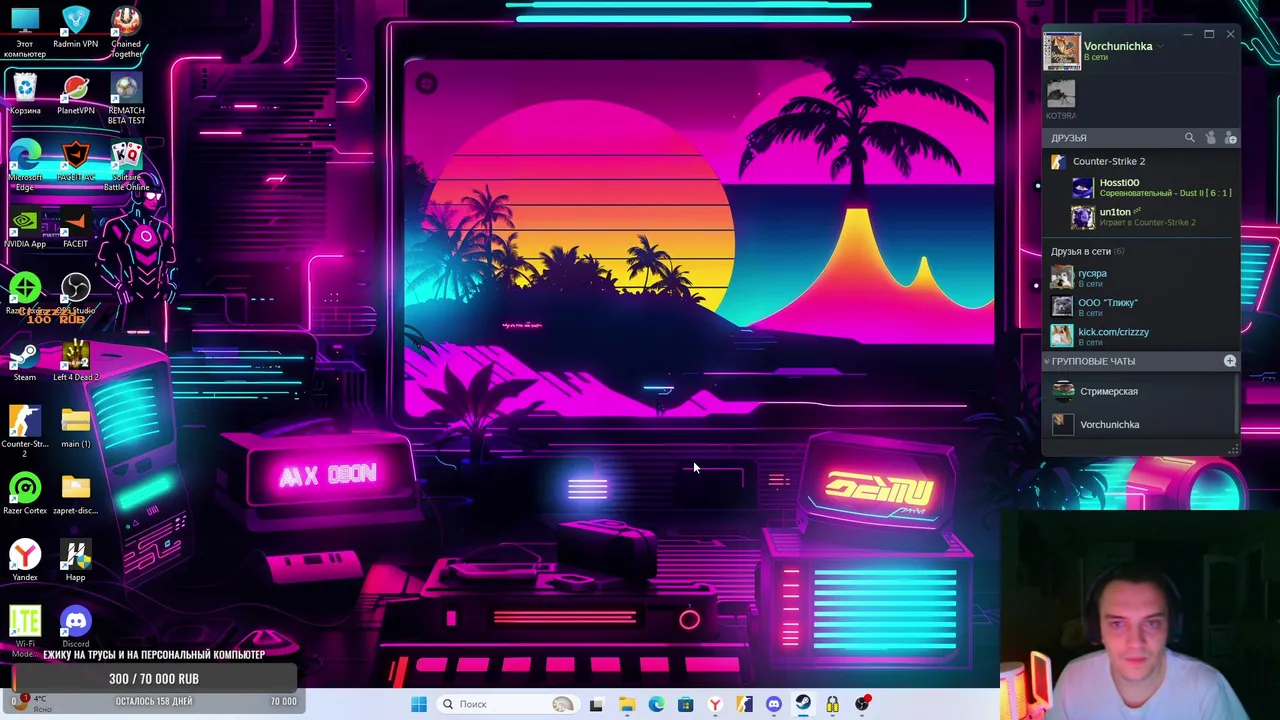The image size is (1280, 720).
Task: Click the ДРУЗЬЯ section header
Action: [1068, 138]
